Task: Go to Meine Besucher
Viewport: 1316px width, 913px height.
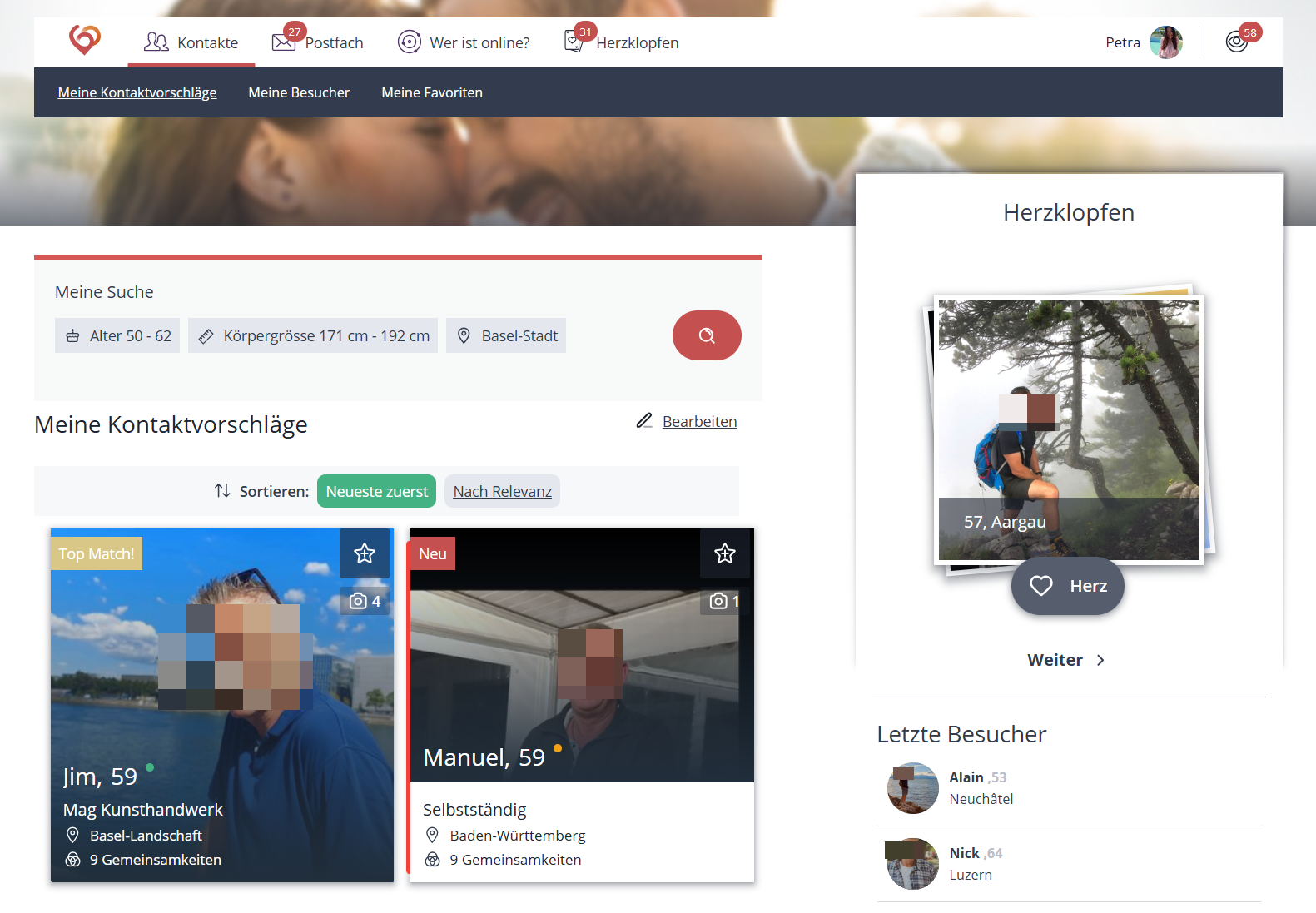Action: pos(299,92)
